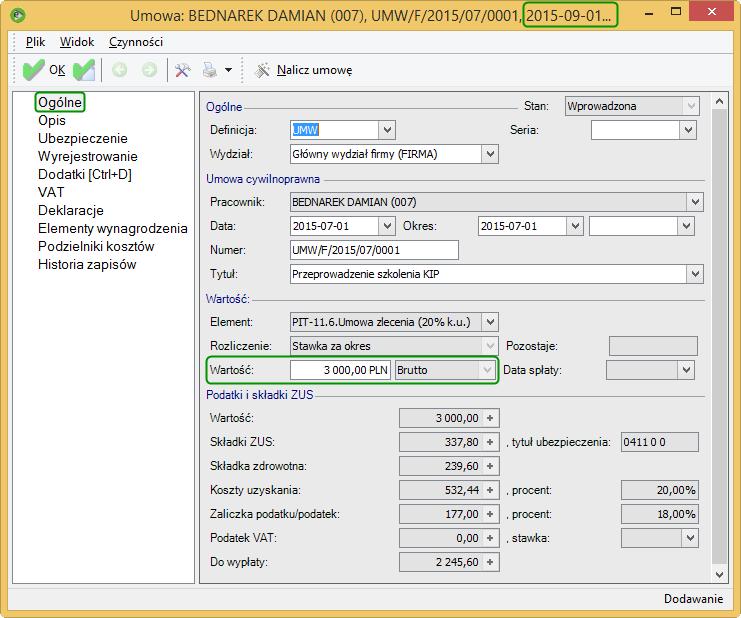The width and height of the screenshot is (741, 618).
Task: Open Elementy wynagrodzenia section
Action: pos(113,228)
